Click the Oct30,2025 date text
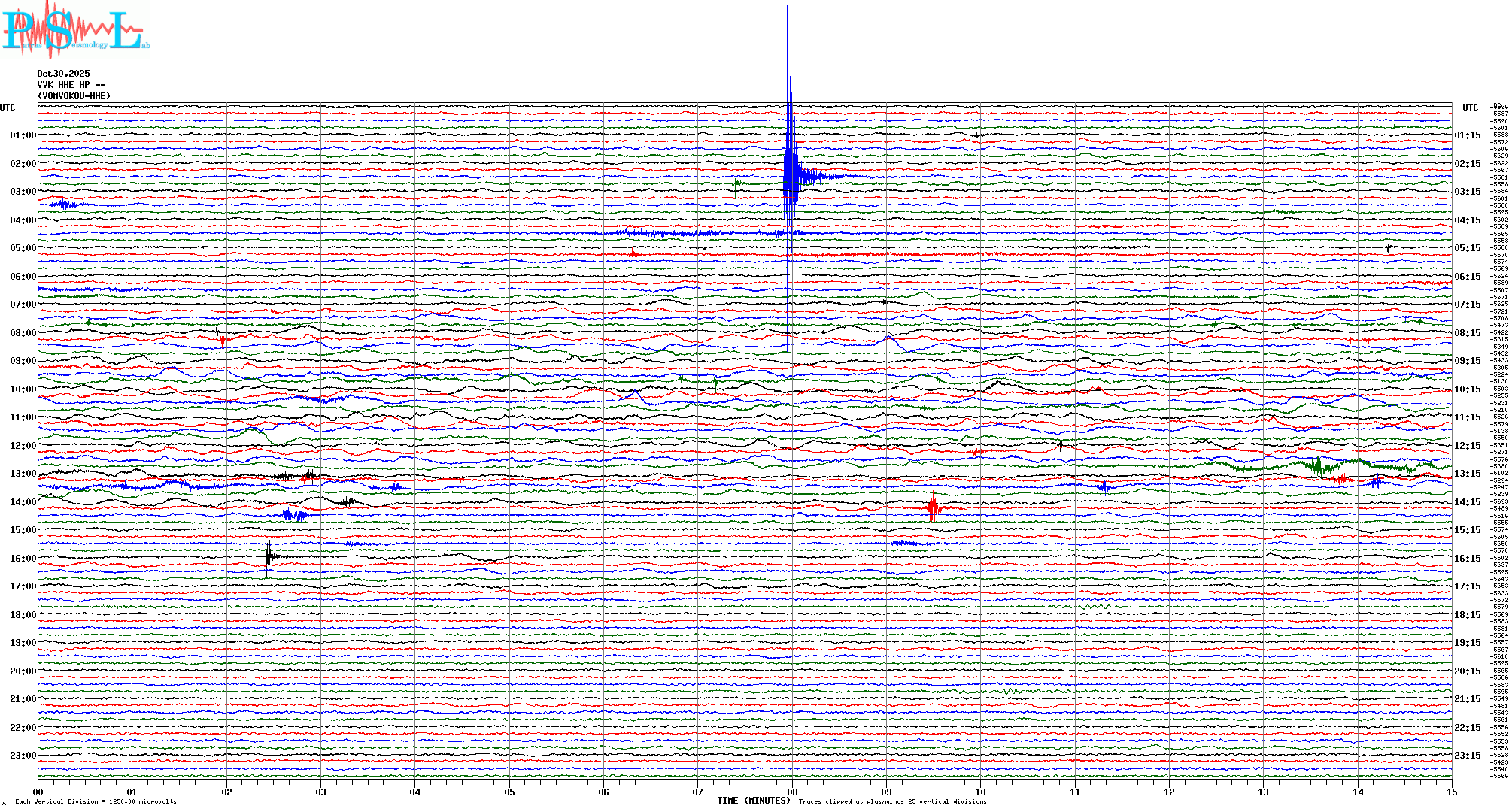This screenshot has height=812, width=1512. [63, 74]
